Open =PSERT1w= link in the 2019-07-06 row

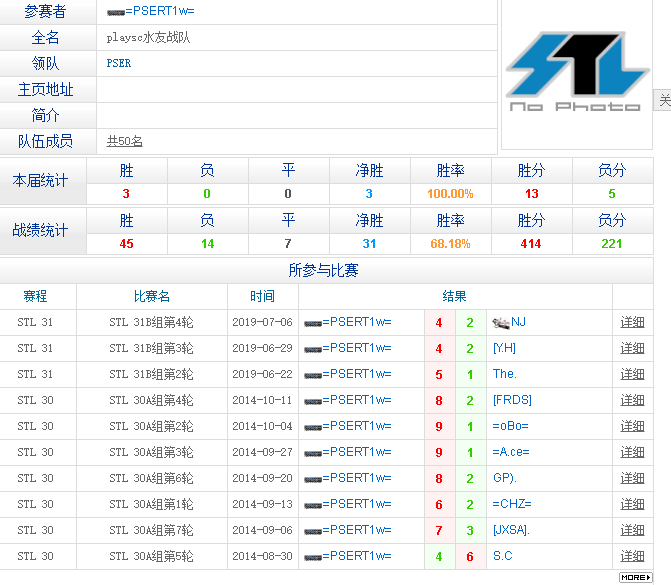point(357,322)
